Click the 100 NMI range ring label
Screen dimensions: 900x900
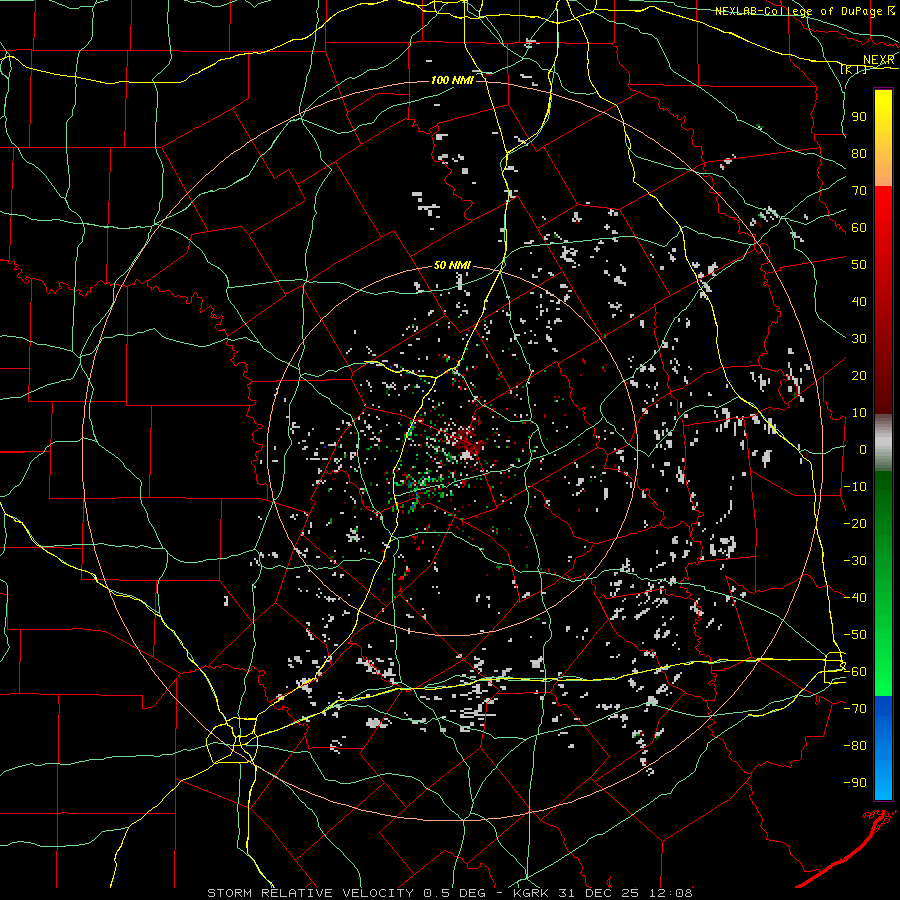click(x=452, y=80)
